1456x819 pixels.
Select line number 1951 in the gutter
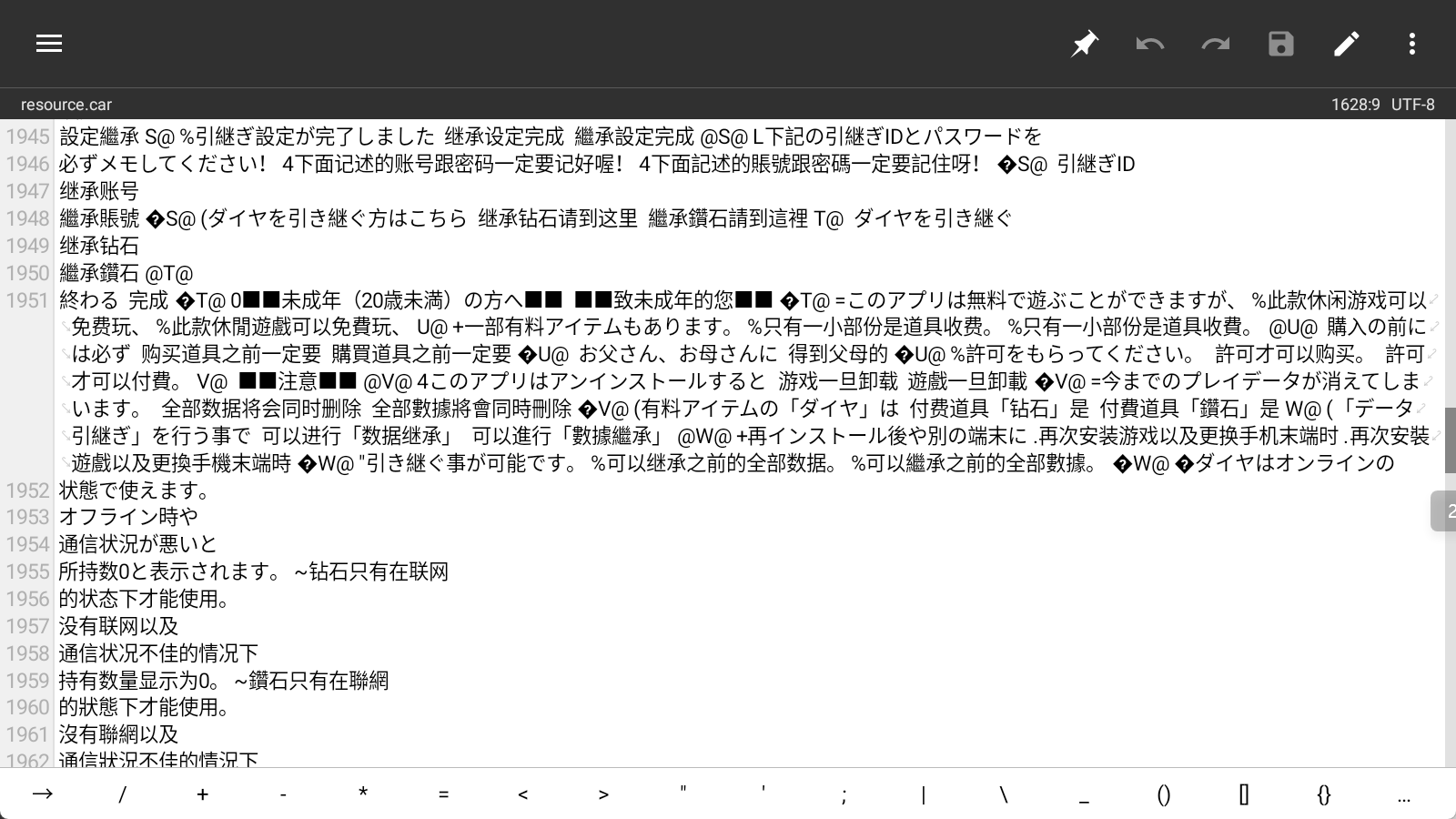pyautogui.click(x=28, y=299)
